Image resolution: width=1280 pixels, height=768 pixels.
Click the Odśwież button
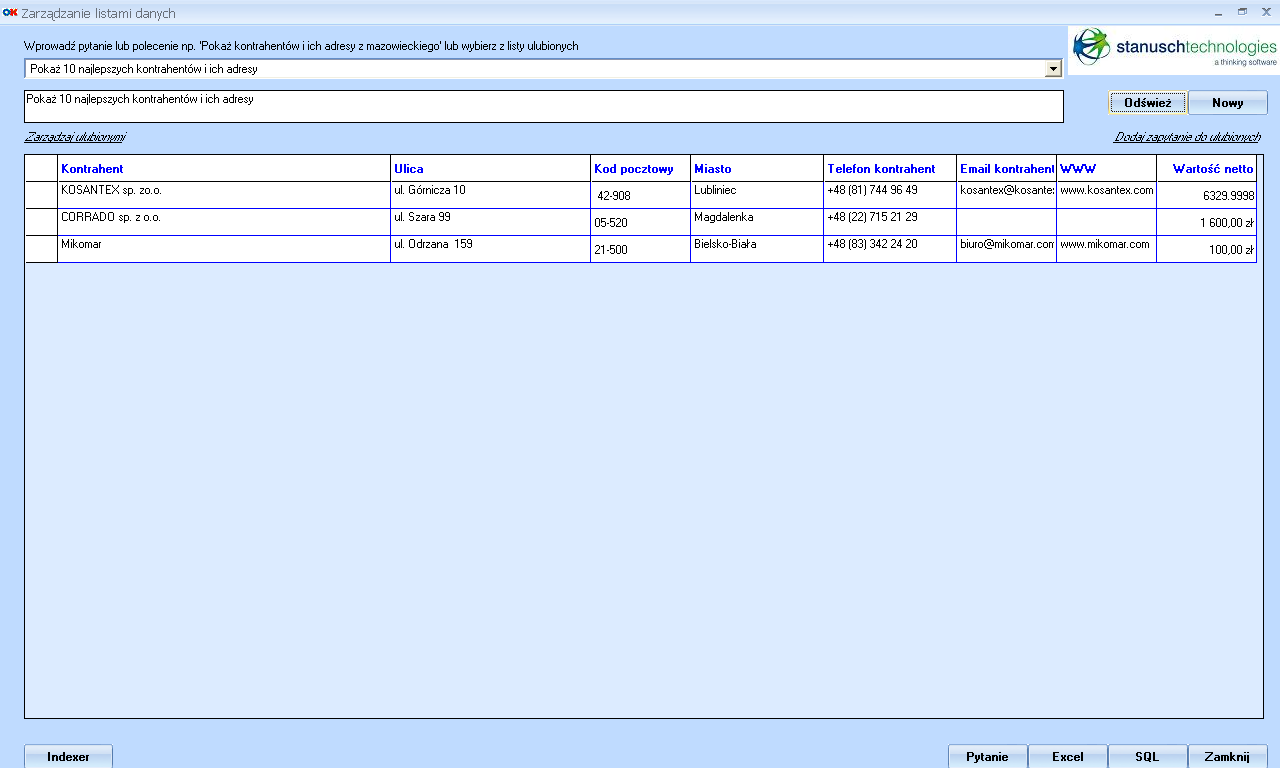coord(1148,102)
